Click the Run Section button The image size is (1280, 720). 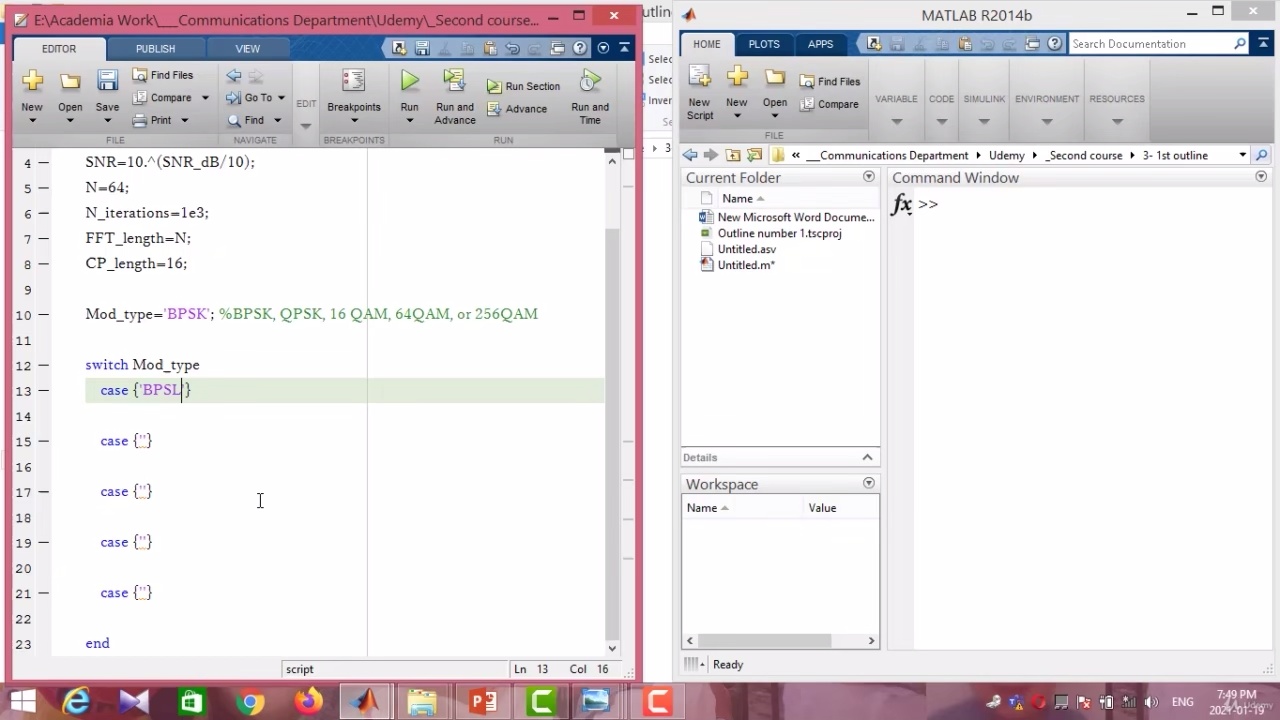click(x=523, y=86)
